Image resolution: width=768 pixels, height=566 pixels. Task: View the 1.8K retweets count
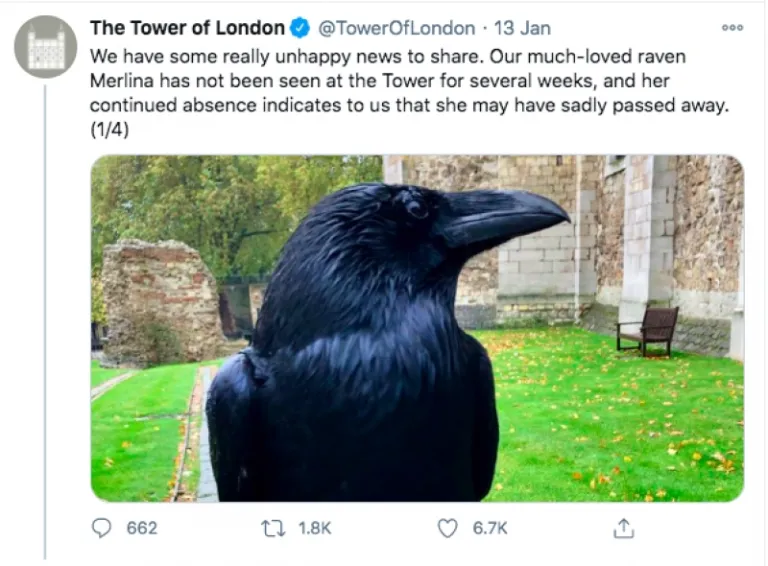click(x=313, y=527)
